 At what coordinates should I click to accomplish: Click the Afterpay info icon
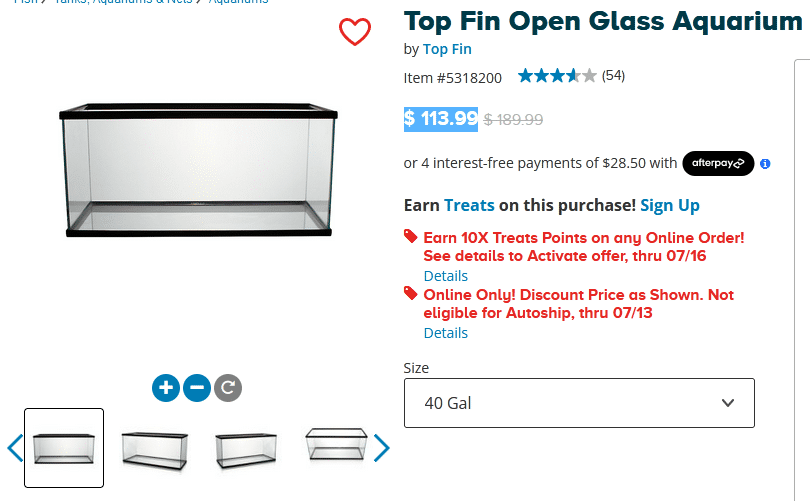(x=765, y=163)
